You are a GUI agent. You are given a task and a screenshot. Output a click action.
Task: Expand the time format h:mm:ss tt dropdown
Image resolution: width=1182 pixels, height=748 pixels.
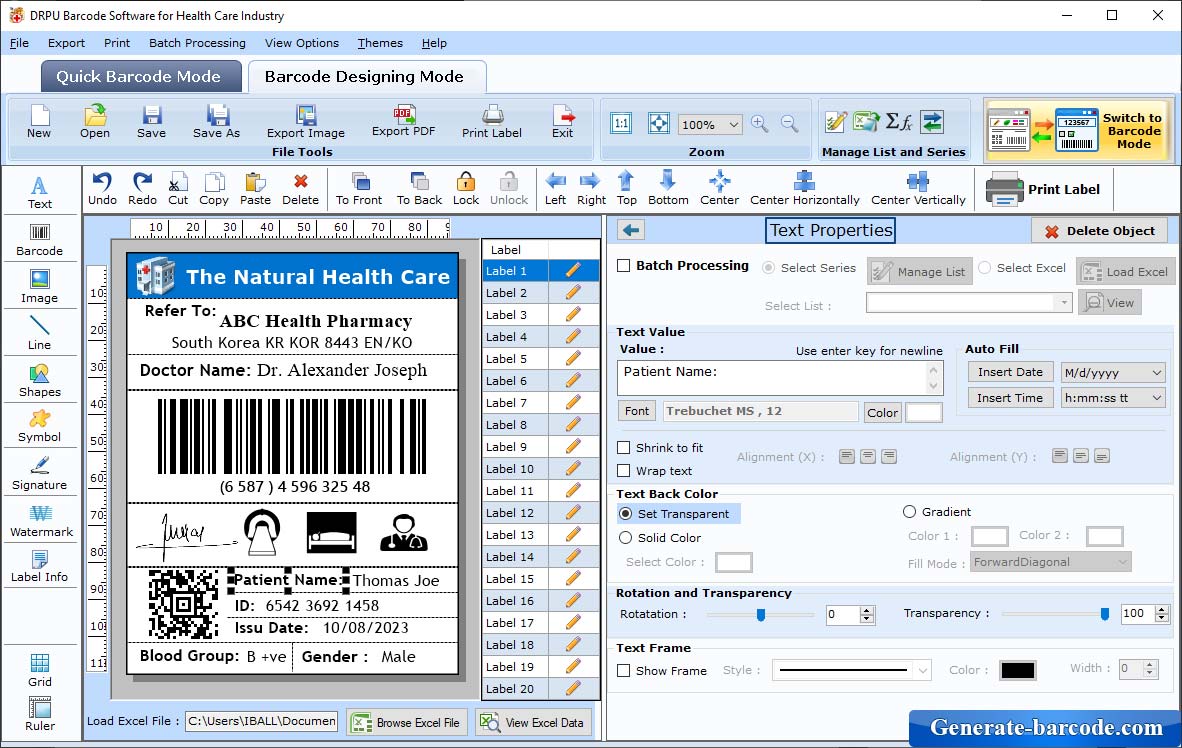coord(1156,398)
